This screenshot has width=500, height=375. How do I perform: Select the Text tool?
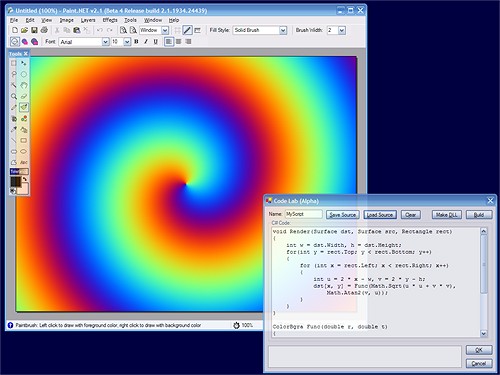click(24, 162)
